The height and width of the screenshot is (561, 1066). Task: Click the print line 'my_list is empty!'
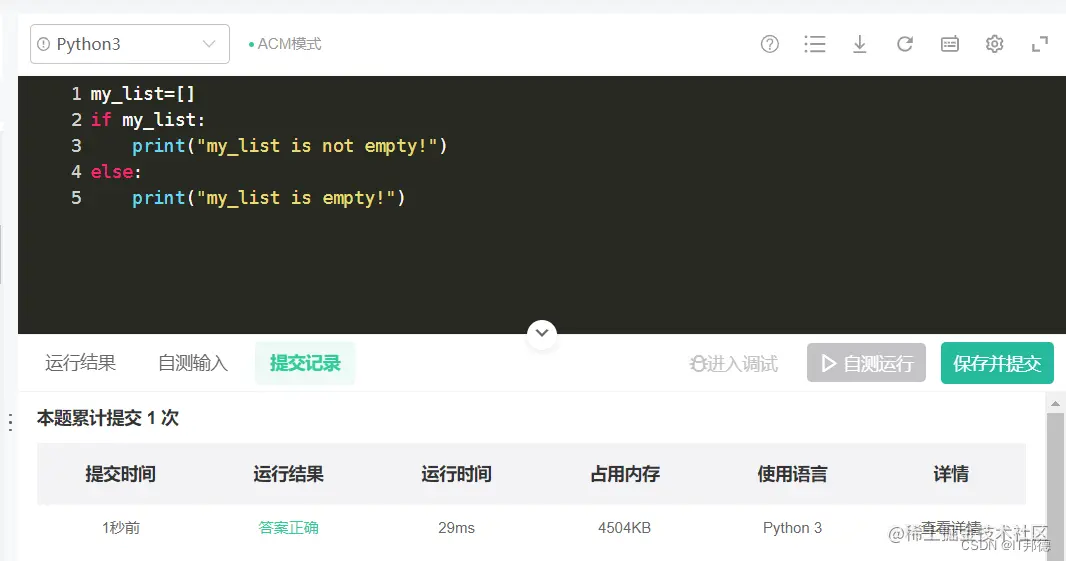(x=269, y=198)
